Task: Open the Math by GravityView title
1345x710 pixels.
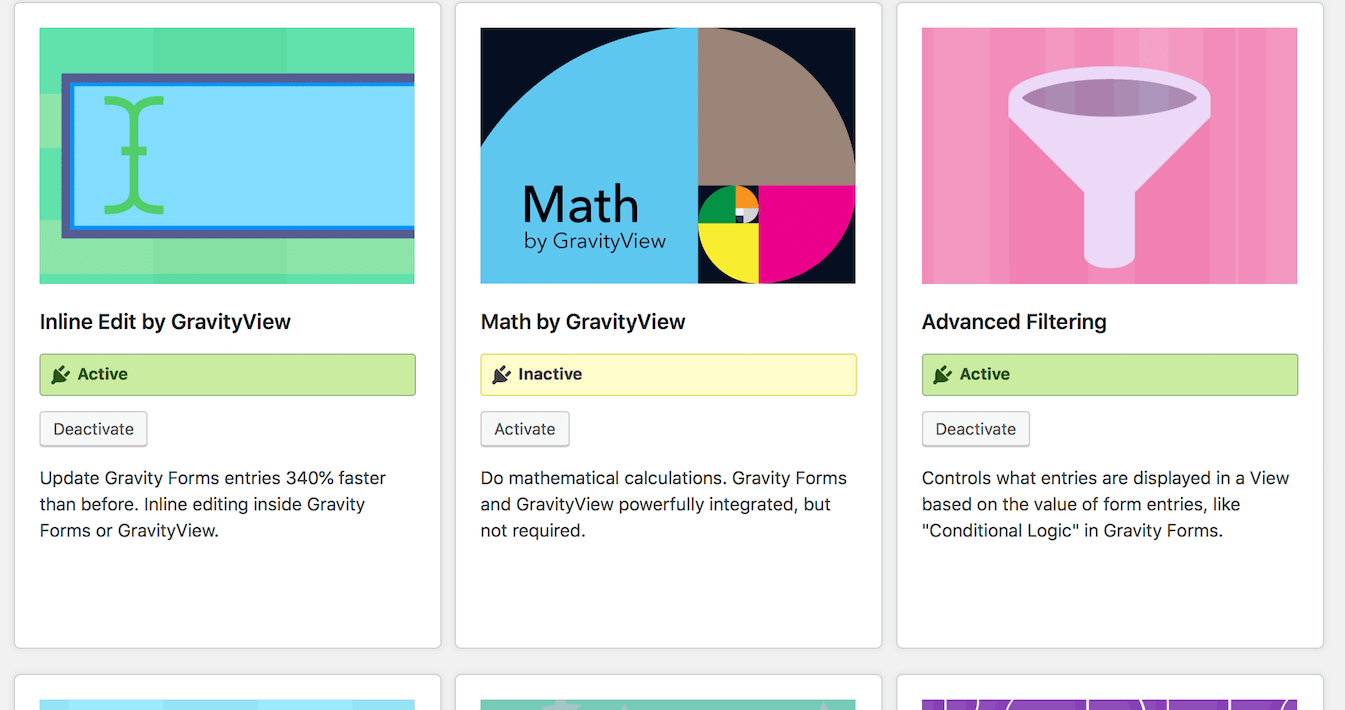Action: (583, 322)
